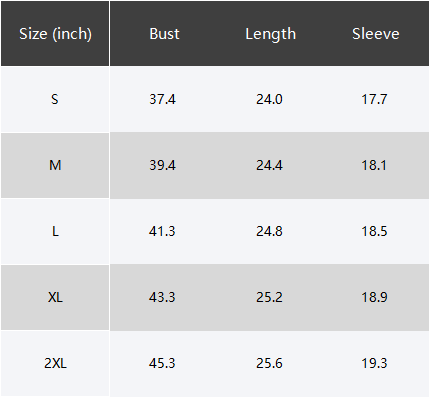Select the 2XL size row label
This screenshot has width=429, height=397.
[55, 363]
